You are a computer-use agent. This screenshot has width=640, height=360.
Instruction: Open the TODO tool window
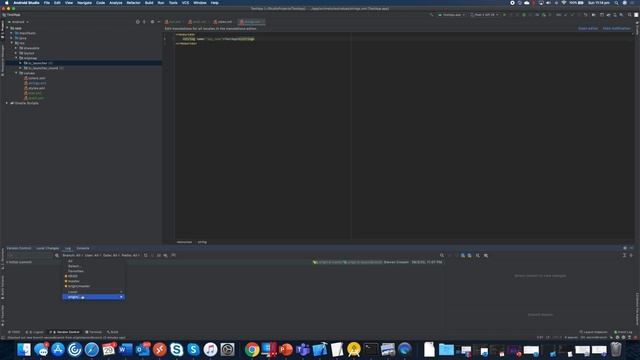[14, 332]
